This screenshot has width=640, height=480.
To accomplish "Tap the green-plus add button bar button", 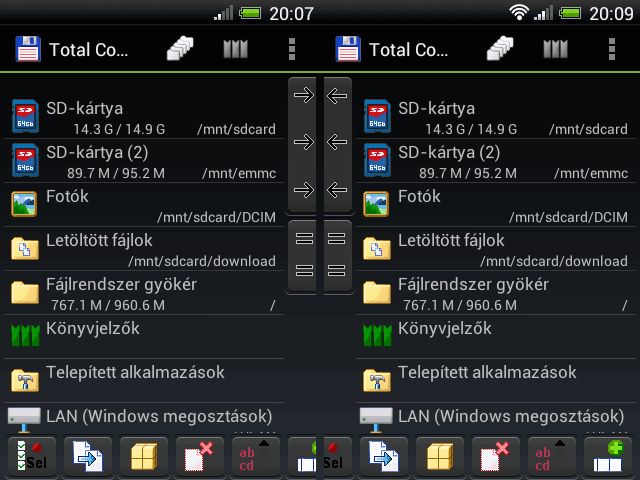I will (x=608, y=456).
